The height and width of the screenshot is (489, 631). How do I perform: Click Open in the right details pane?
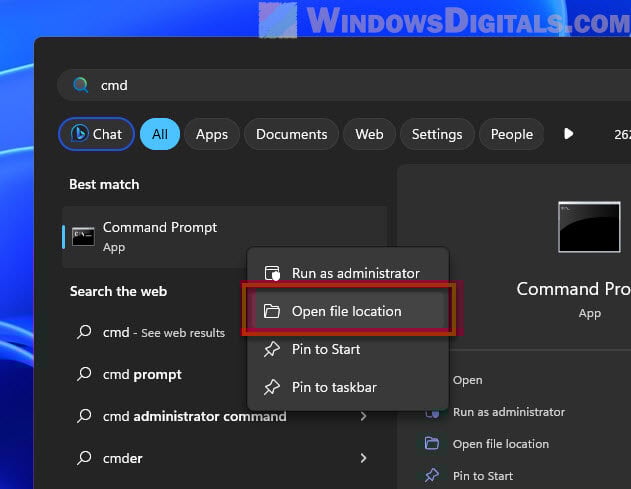(467, 380)
